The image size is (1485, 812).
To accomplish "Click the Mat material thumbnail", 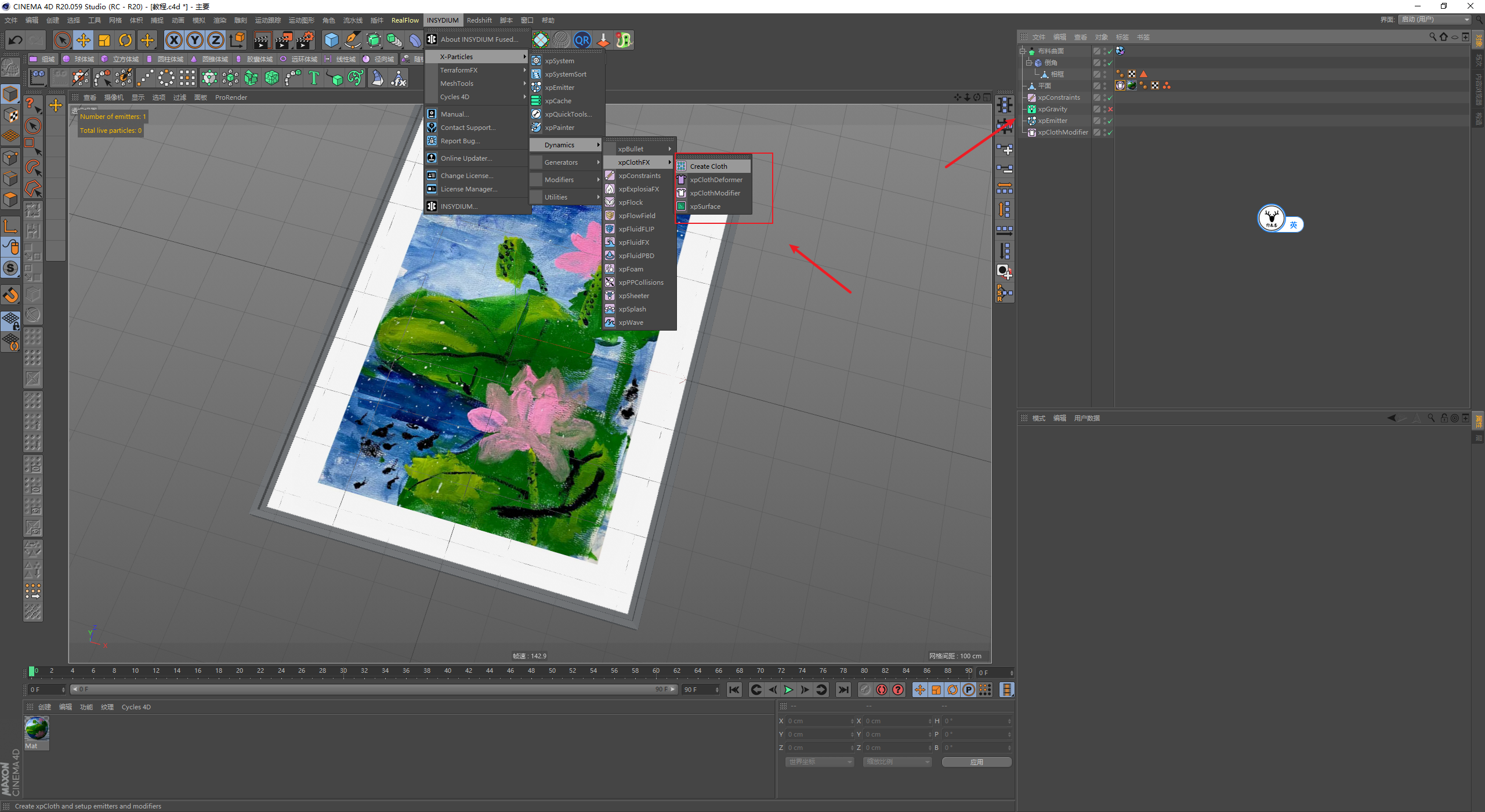I will (x=36, y=728).
